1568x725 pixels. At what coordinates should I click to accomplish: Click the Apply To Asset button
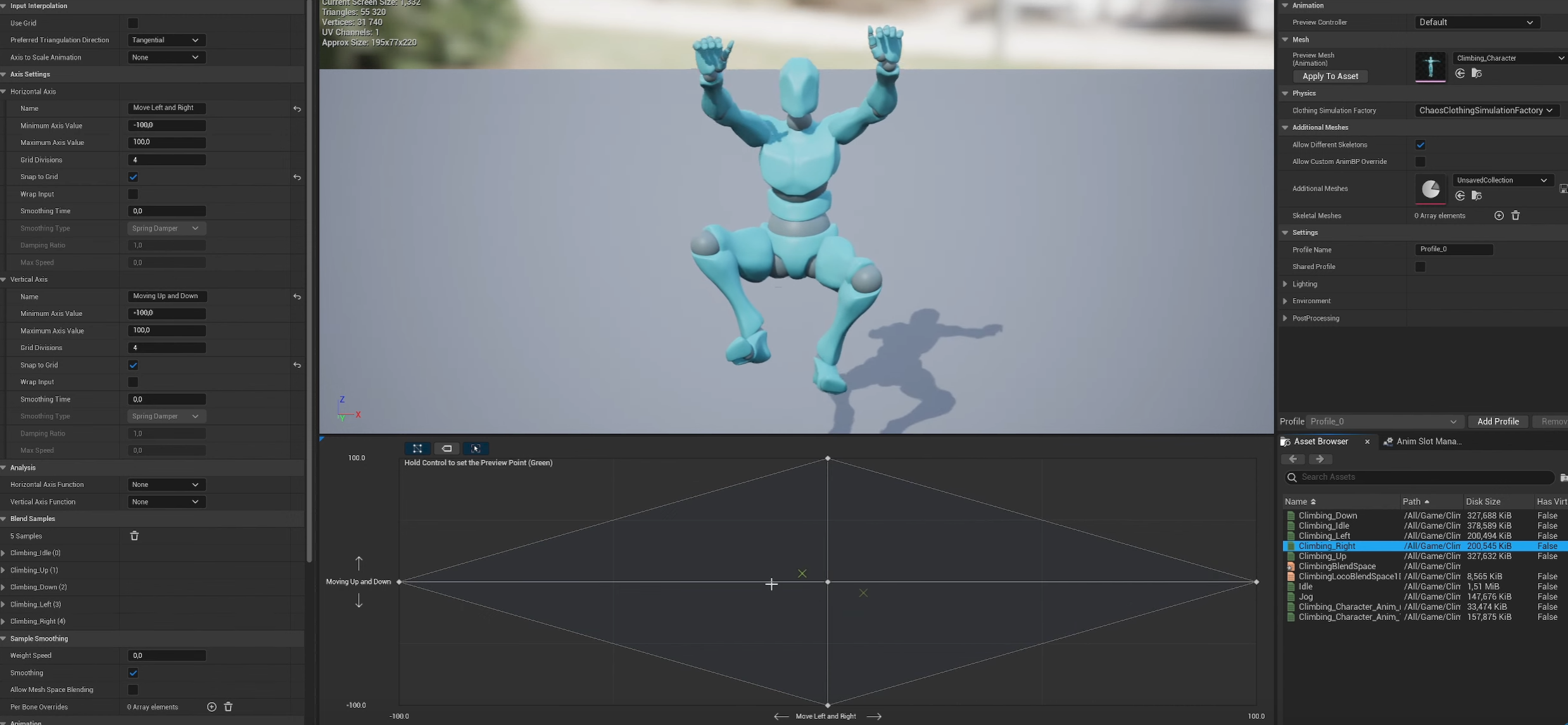pyautogui.click(x=1330, y=76)
